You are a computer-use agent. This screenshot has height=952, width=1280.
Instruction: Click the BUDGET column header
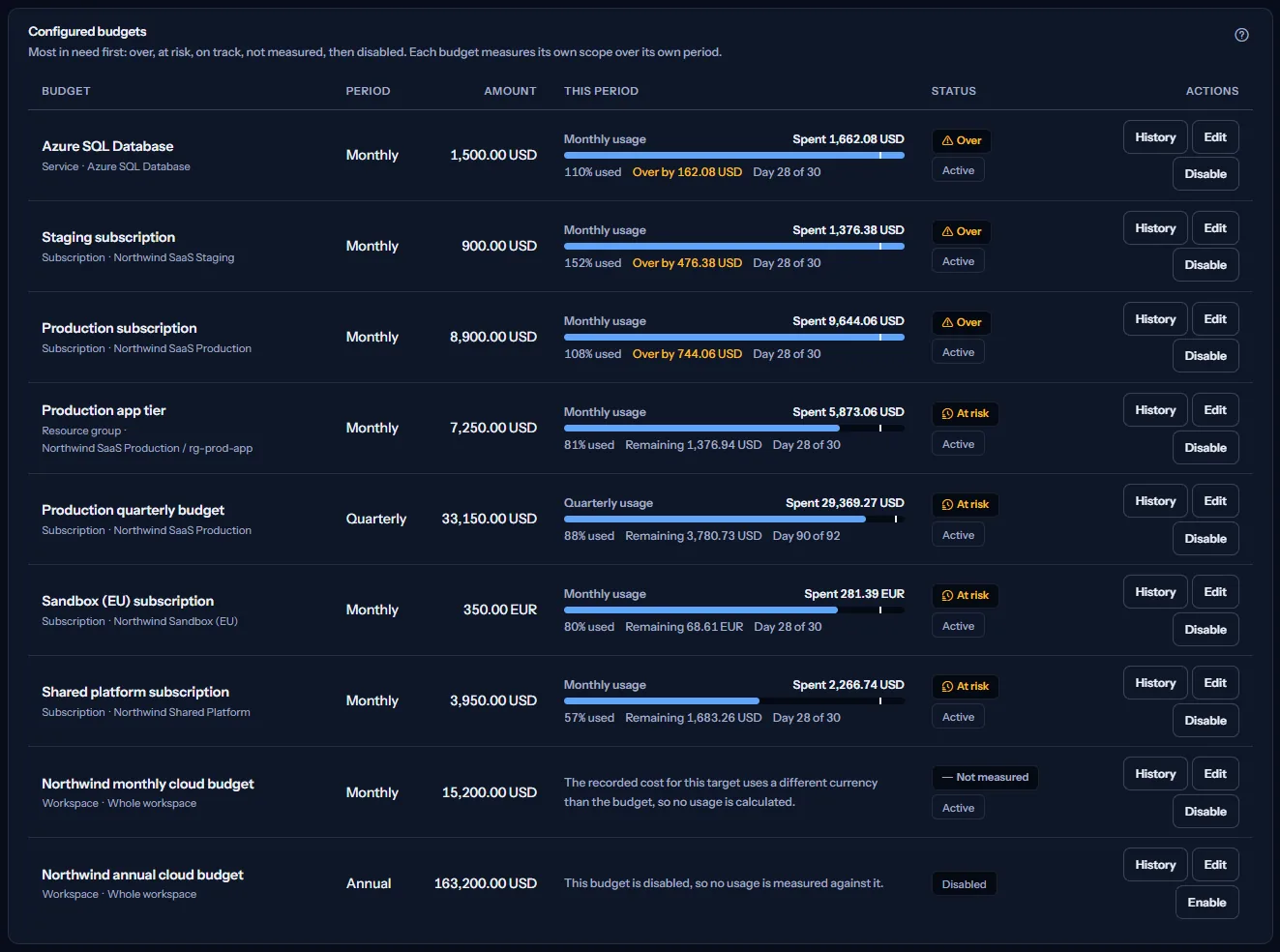pyautogui.click(x=66, y=91)
